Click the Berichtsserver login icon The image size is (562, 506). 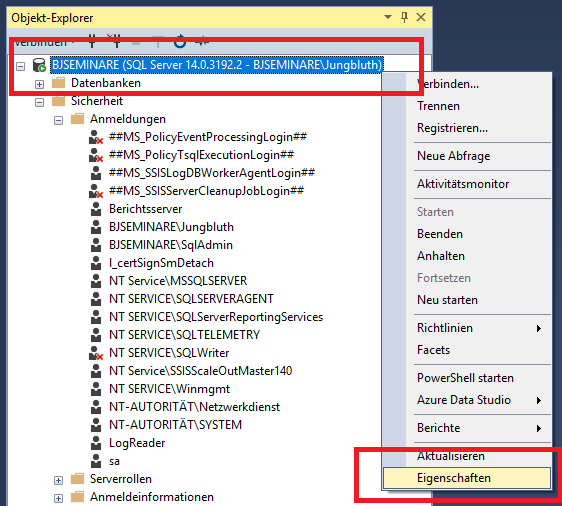pos(96,209)
